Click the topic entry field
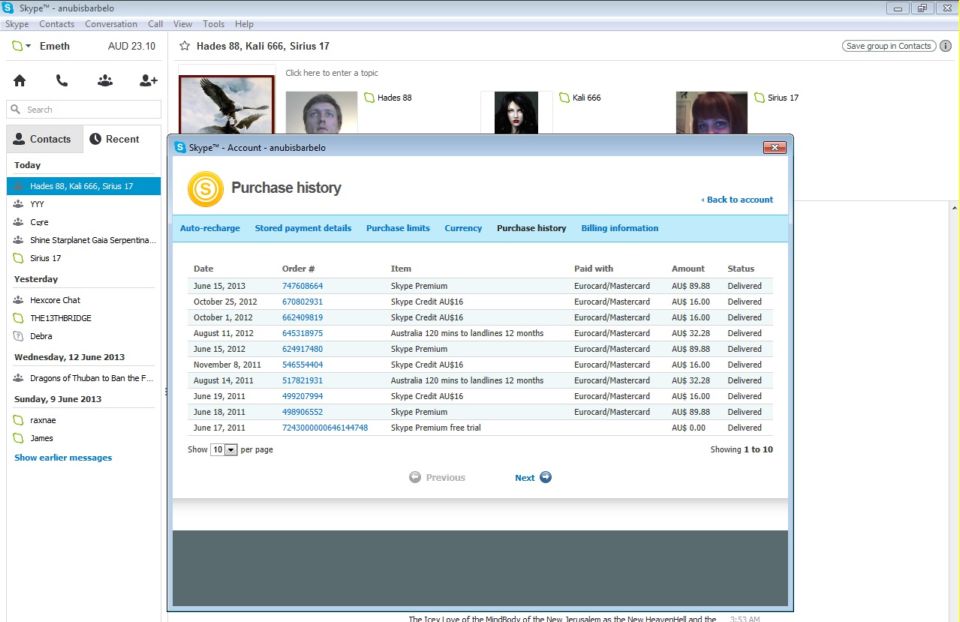This screenshot has height=622, width=960. tap(331, 73)
